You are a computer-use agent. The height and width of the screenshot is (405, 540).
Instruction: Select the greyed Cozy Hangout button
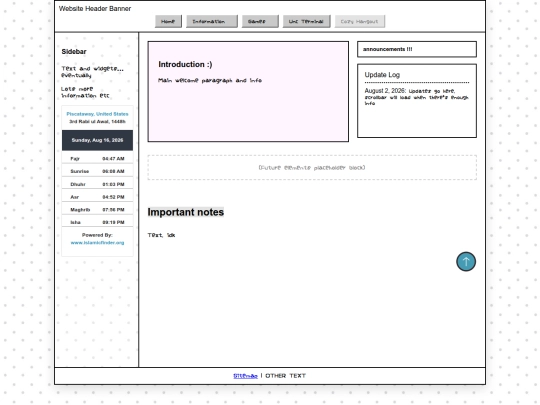pyautogui.click(x=360, y=21)
